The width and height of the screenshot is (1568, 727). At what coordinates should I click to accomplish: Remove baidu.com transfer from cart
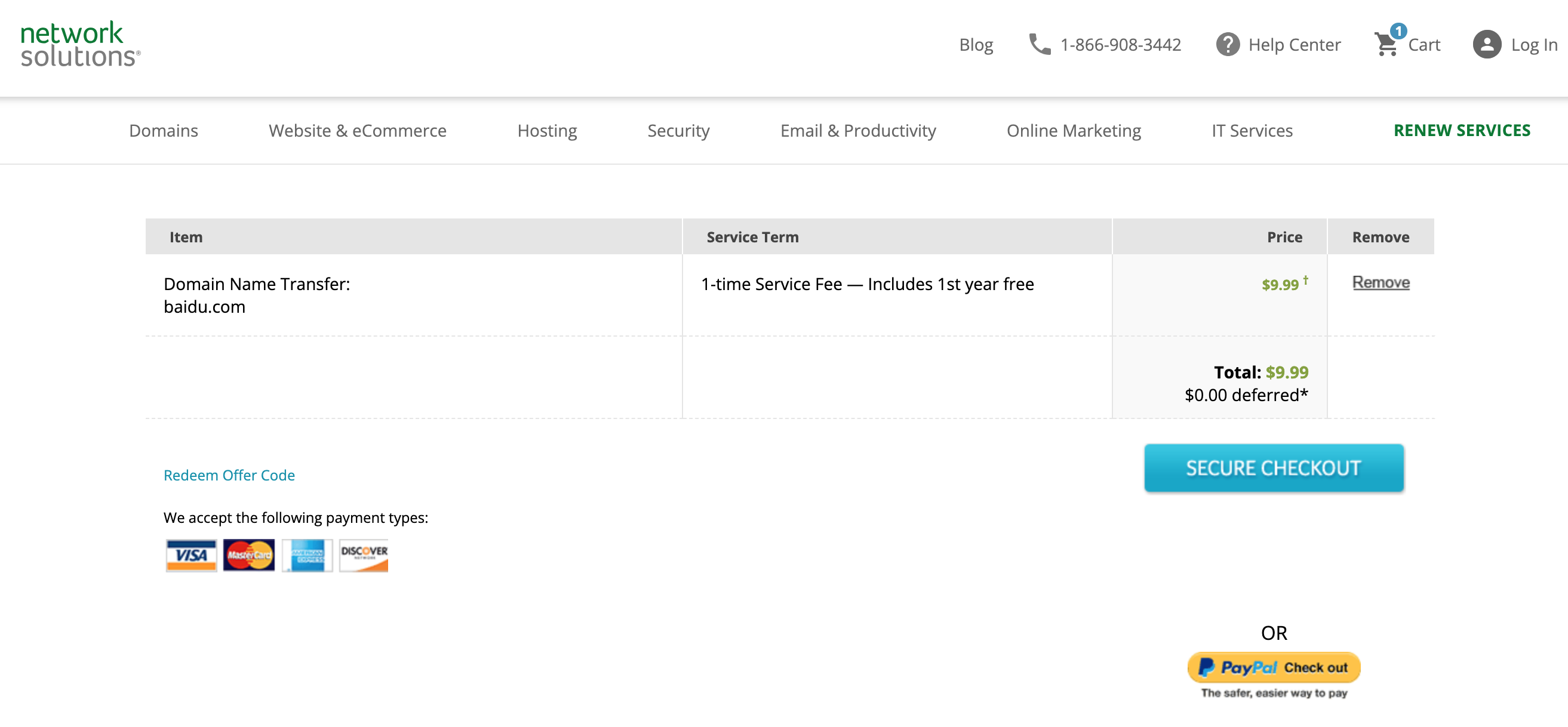point(1380,282)
